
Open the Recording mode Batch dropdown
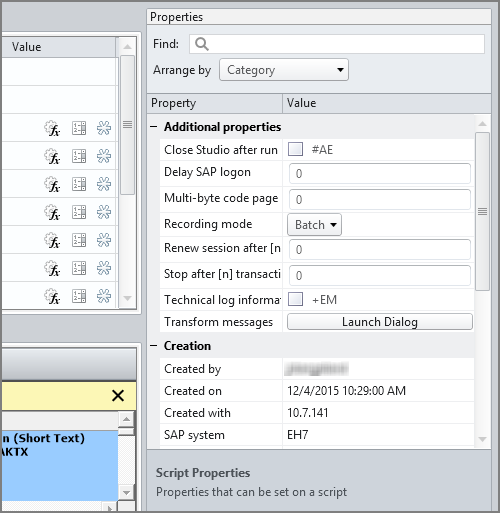tap(314, 225)
